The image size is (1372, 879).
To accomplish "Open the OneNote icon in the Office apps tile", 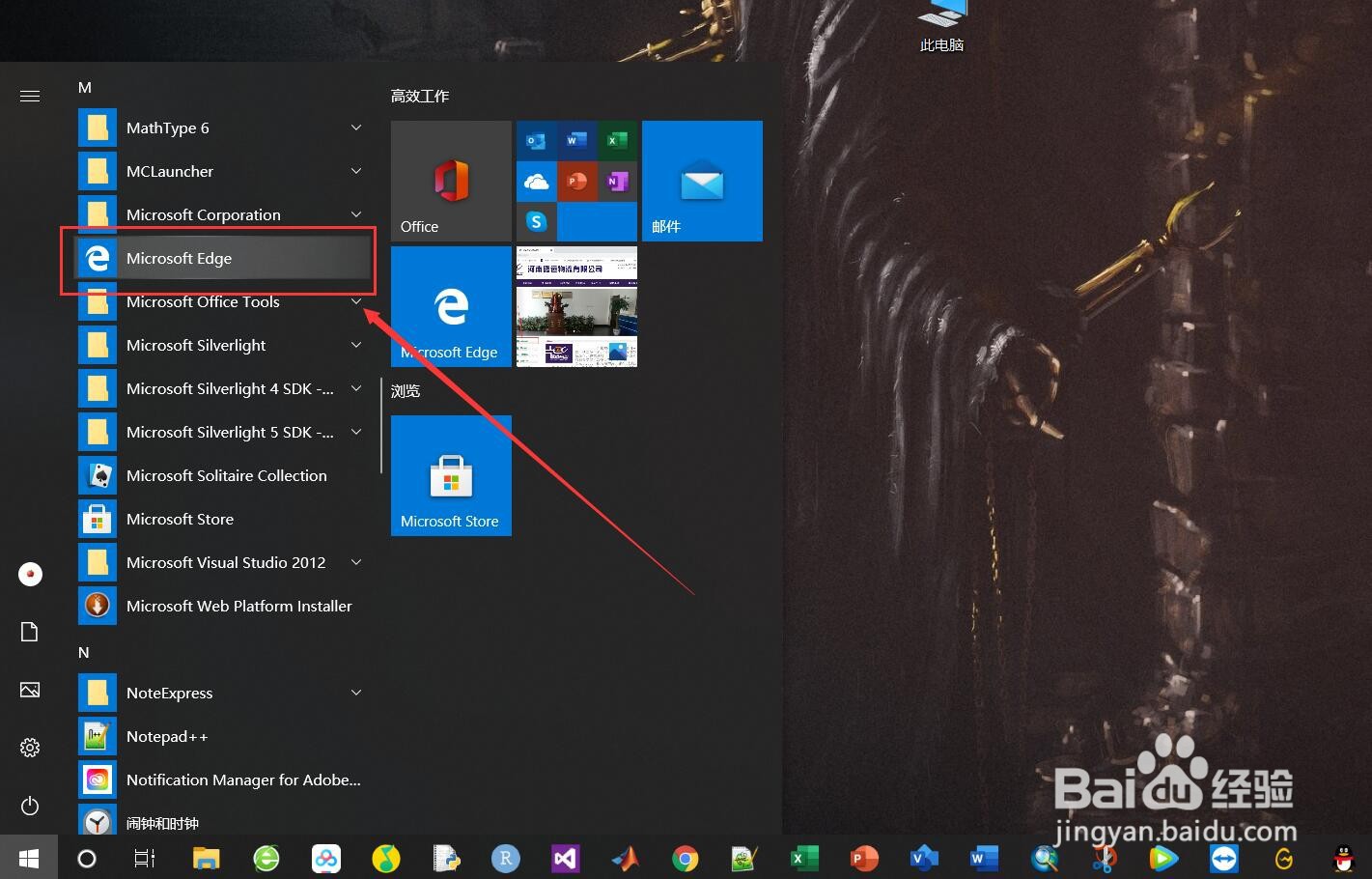I will click(616, 181).
